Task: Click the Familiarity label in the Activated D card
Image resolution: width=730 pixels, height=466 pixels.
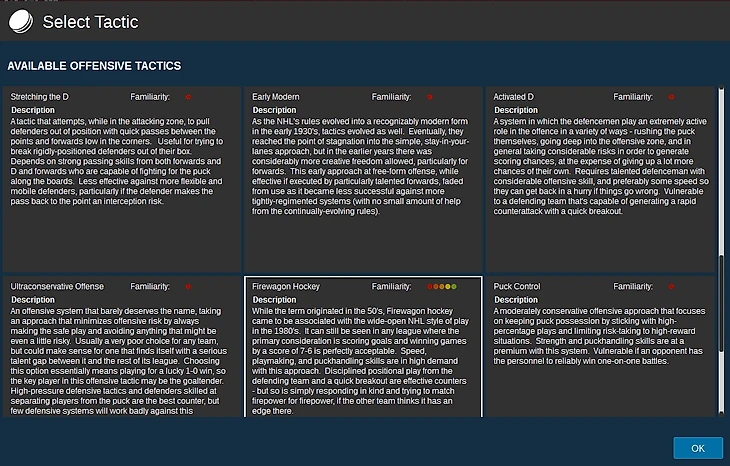Action: point(633,97)
